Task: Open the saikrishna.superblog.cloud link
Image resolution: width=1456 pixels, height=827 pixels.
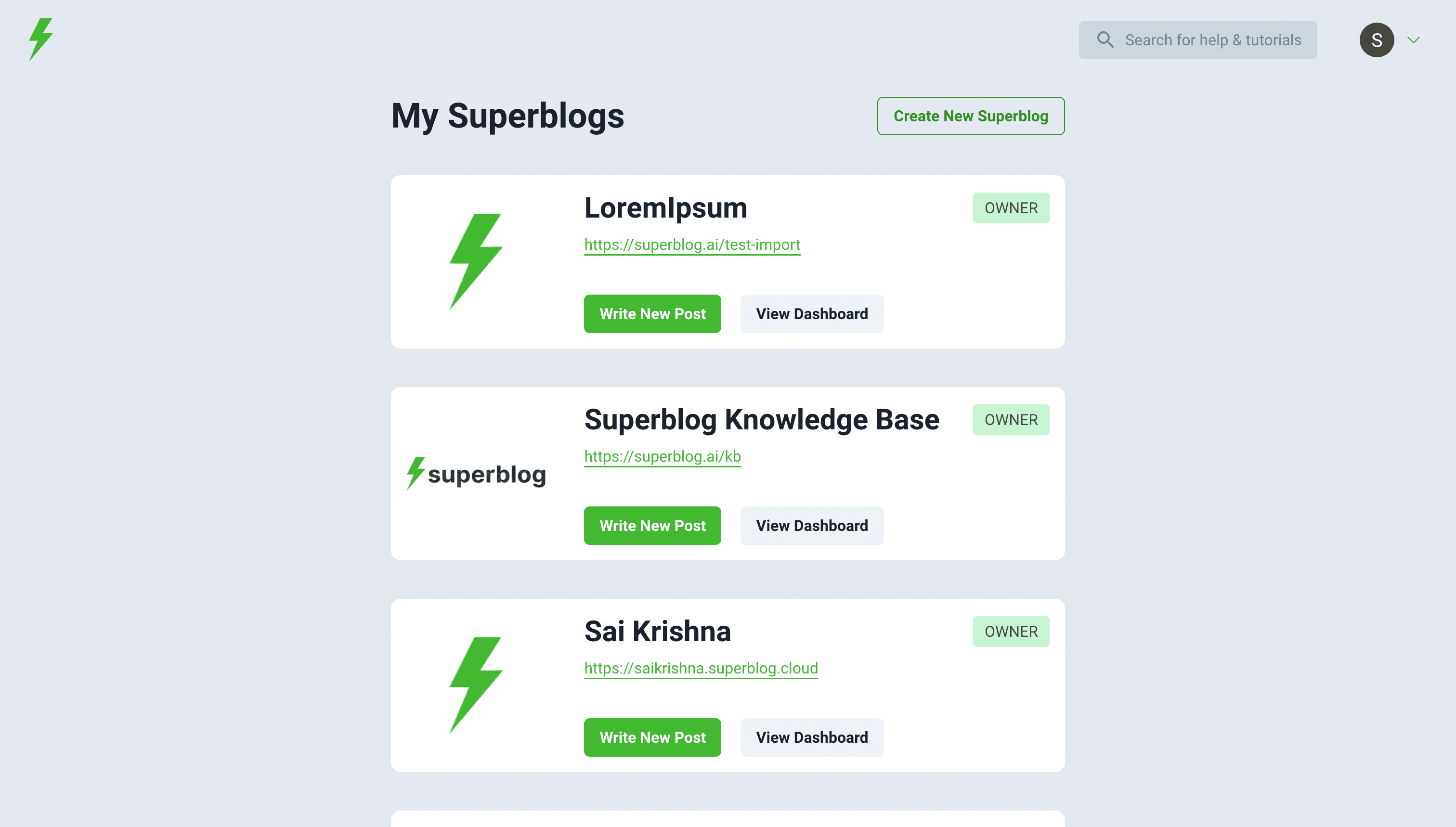Action: coord(701,668)
